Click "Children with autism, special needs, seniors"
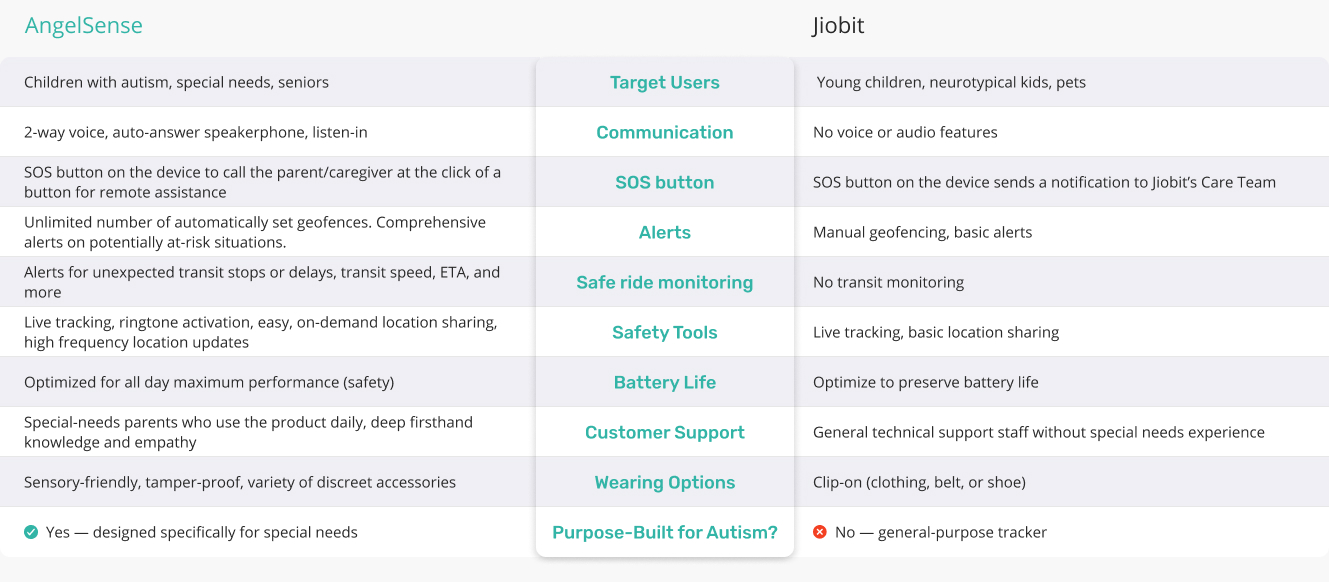The height and width of the screenshot is (582, 1329). pyautogui.click(x=176, y=82)
